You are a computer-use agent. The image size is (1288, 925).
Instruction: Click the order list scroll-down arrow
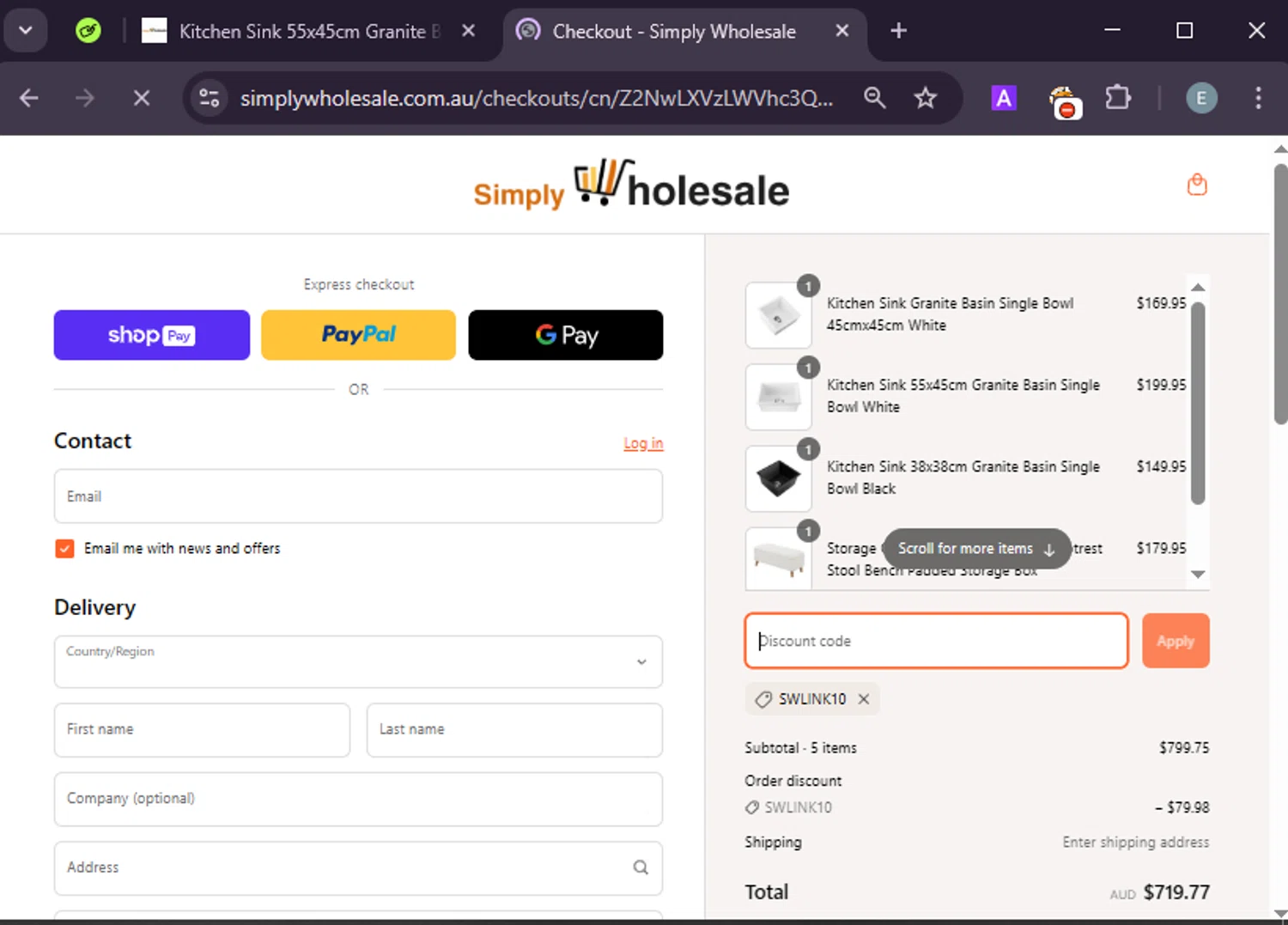1199,575
